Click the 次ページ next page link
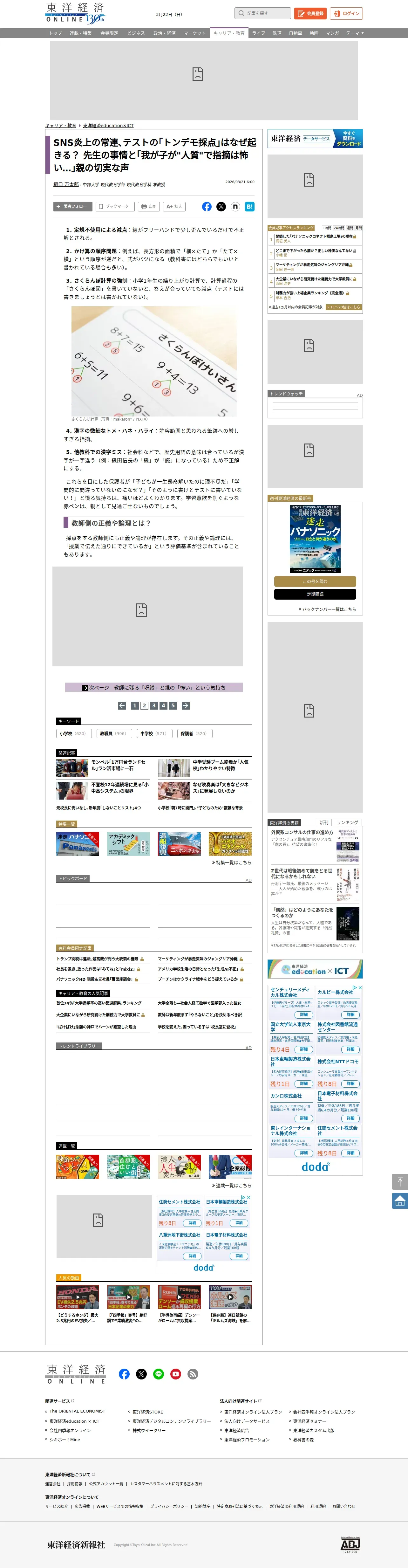The height and width of the screenshot is (1568, 408). (154, 688)
